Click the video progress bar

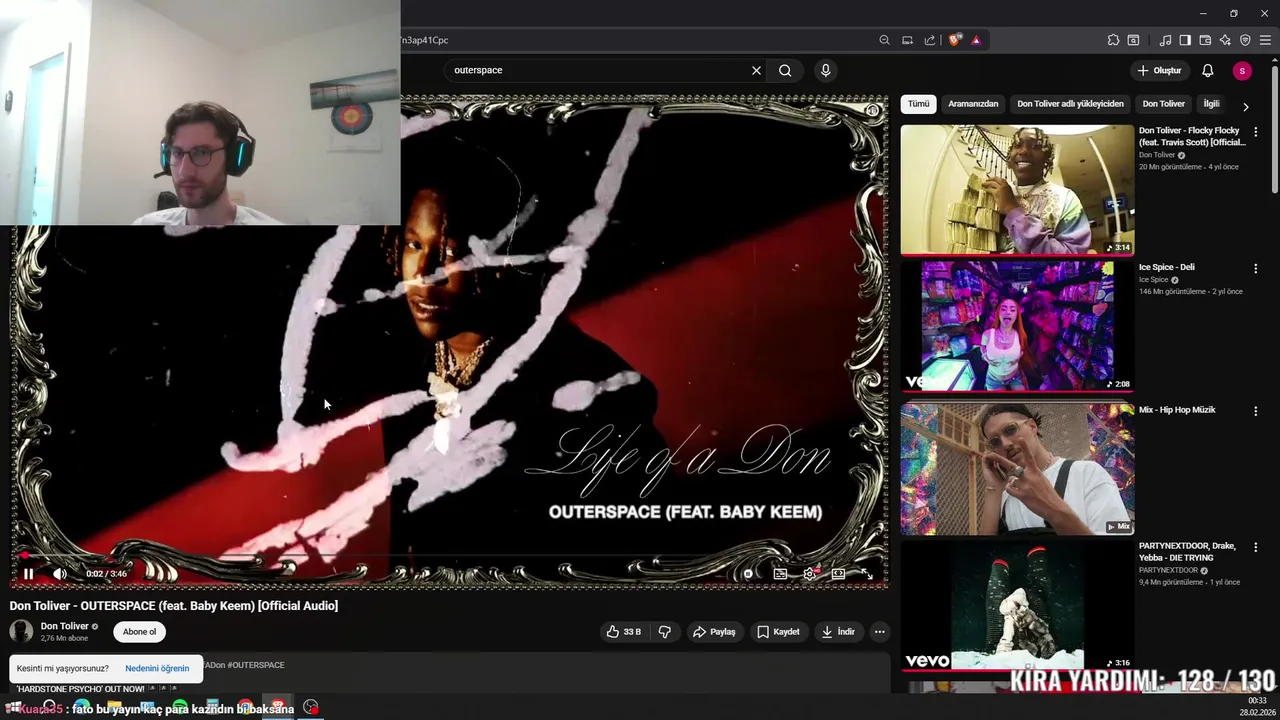point(448,555)
